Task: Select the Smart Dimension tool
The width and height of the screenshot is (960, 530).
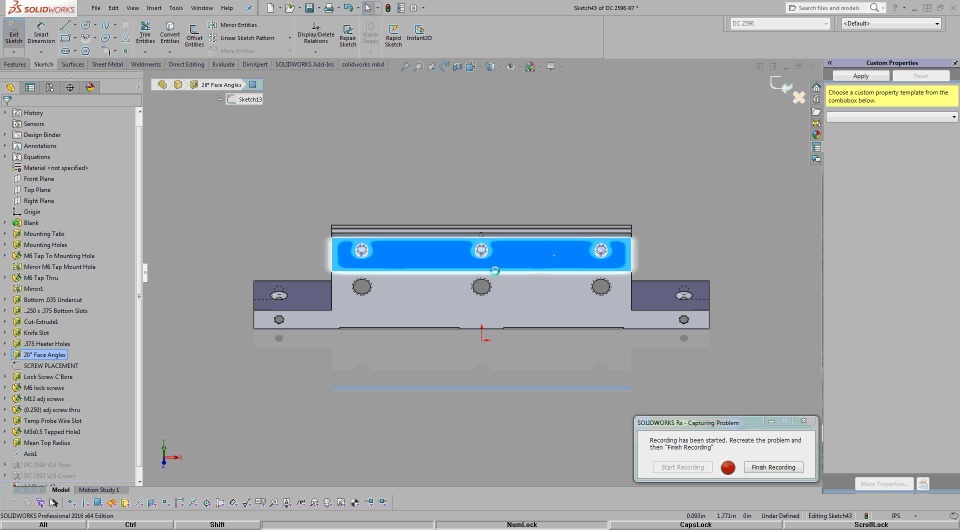Action: 41,32
